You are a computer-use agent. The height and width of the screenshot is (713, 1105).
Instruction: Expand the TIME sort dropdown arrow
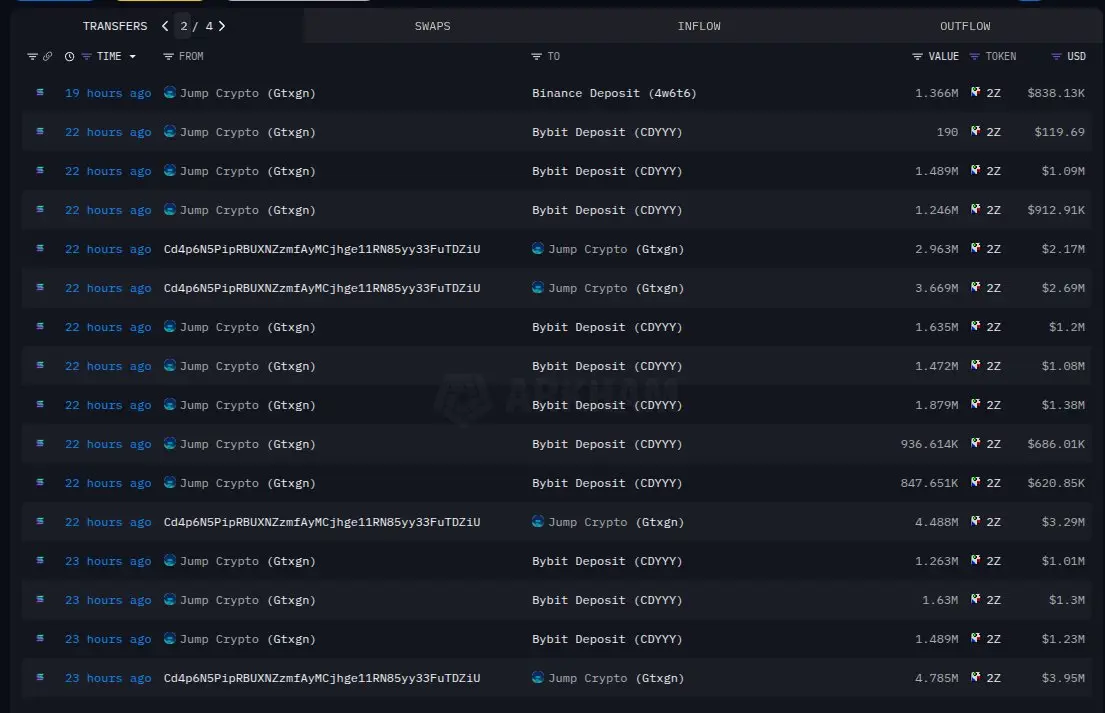point(132,56)
